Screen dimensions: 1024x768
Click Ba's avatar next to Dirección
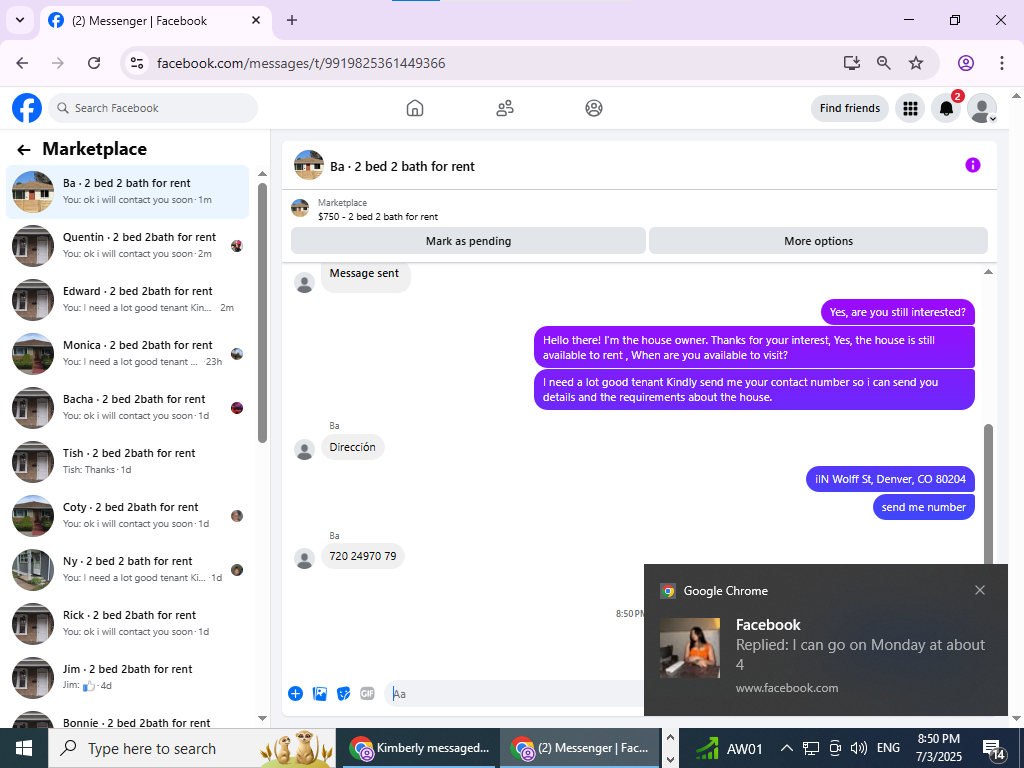[x=304, y=449]
